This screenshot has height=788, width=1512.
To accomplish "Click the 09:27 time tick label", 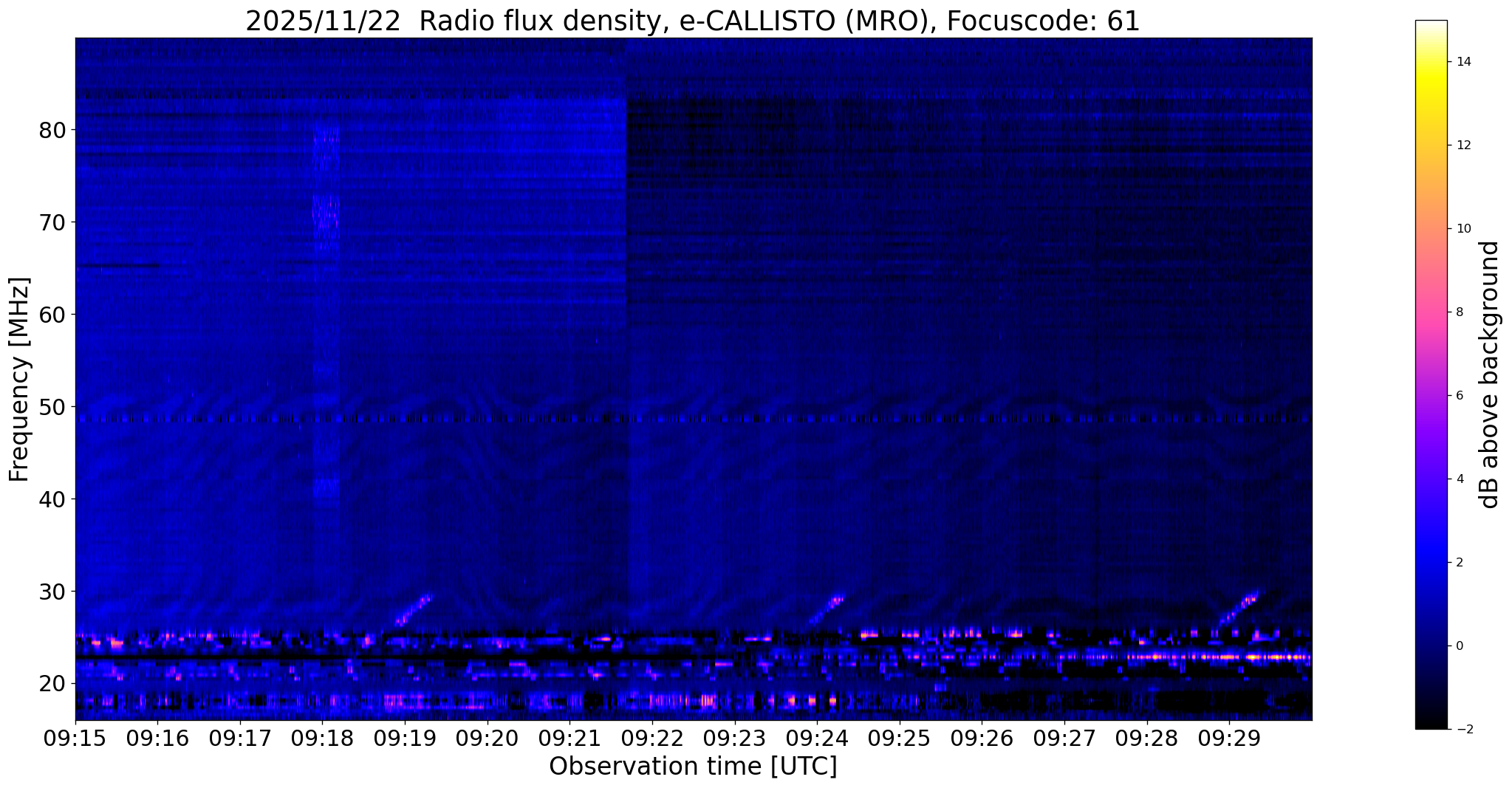I will click(x=1064, y=737).
